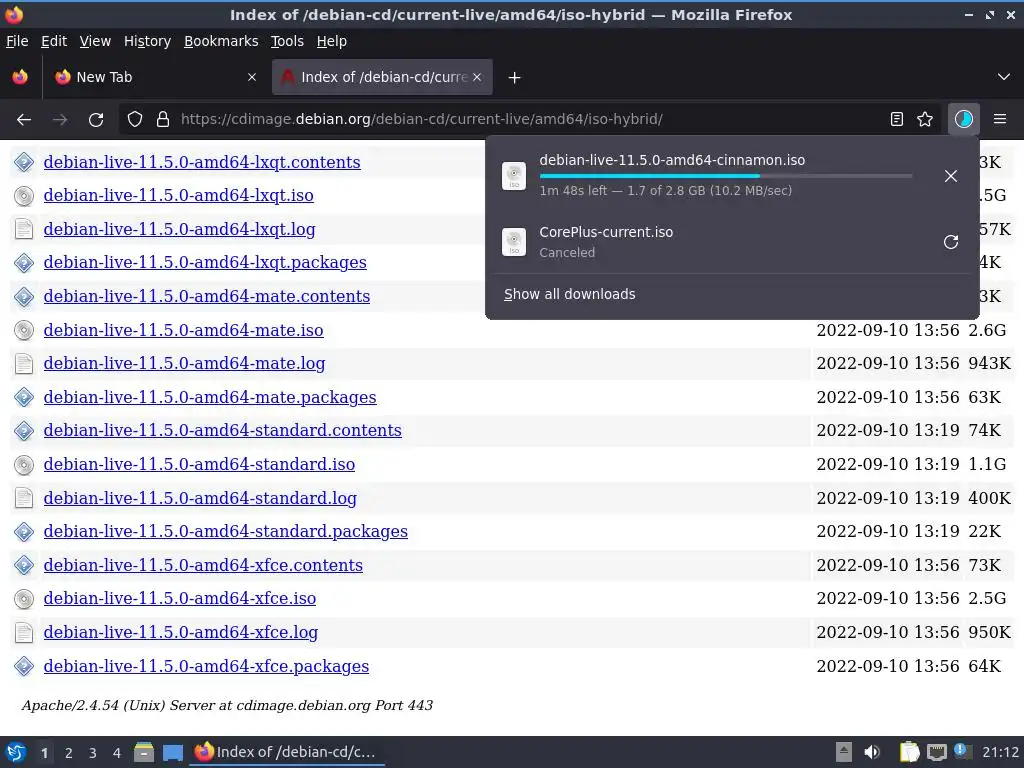The height and width of the screenshot is (768, 1024).
Task: Open debian-live-11.5.0-amd64-standard.log link
Action: point(200,498)
